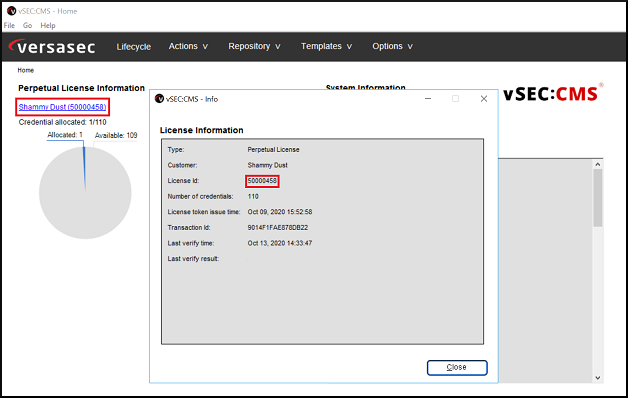This screenshot has height=398, width=628.
Task: Click the vertical scrollbar thumb in the system panel
Action: [x=598, y=198]
